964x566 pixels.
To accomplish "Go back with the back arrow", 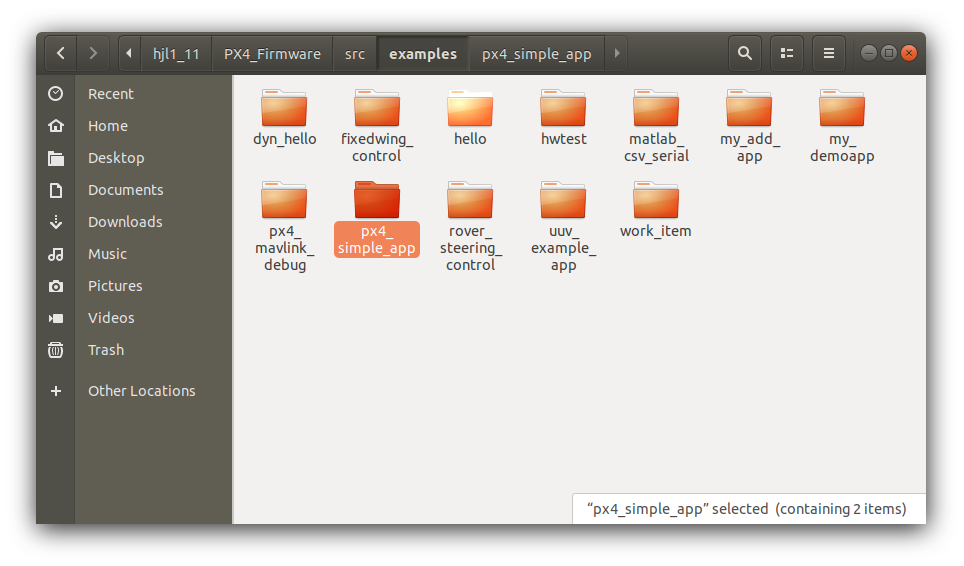I will pos(60,53).
